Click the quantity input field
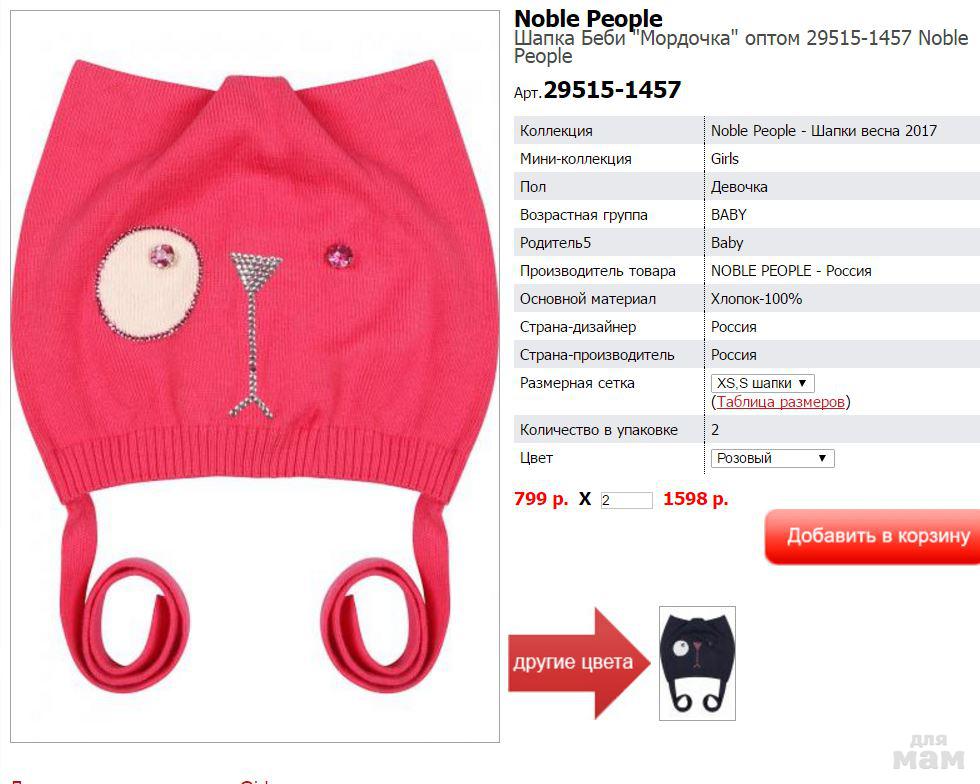The image size is (980, 784). pos(626,500)
